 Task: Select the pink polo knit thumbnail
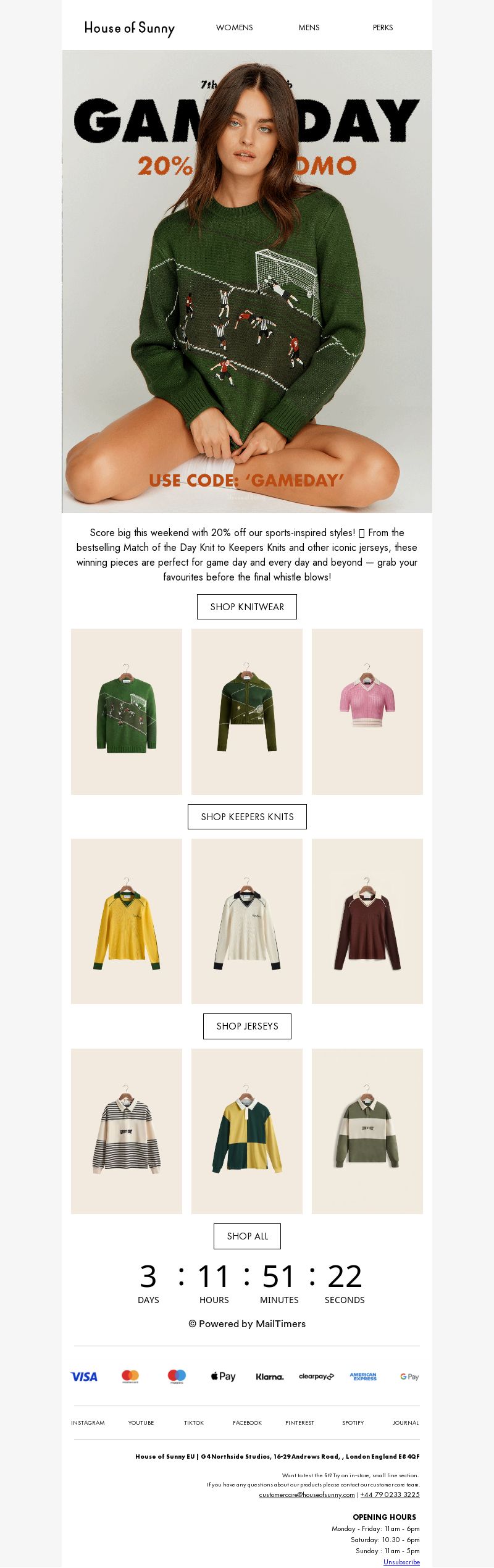(367, 711)
